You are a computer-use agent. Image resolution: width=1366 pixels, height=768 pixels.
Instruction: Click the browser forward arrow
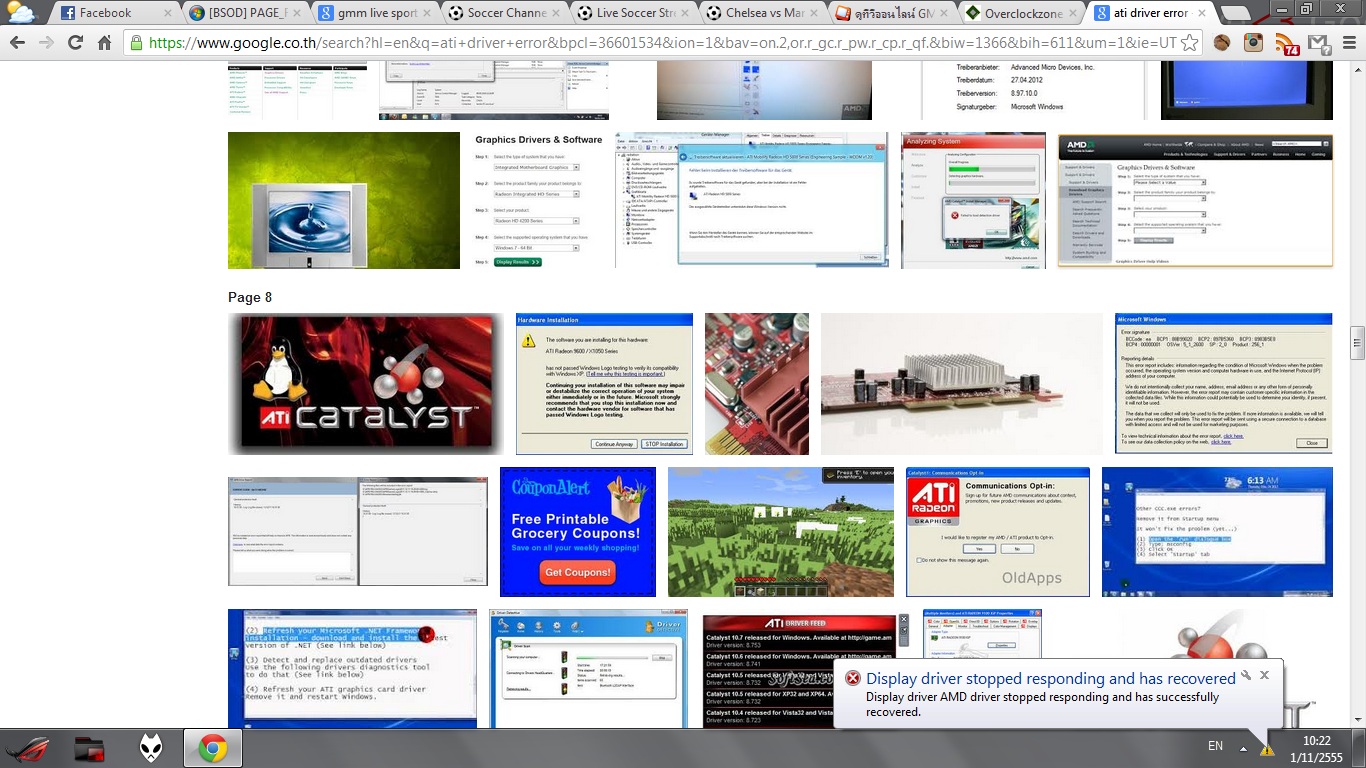point(46,43)
